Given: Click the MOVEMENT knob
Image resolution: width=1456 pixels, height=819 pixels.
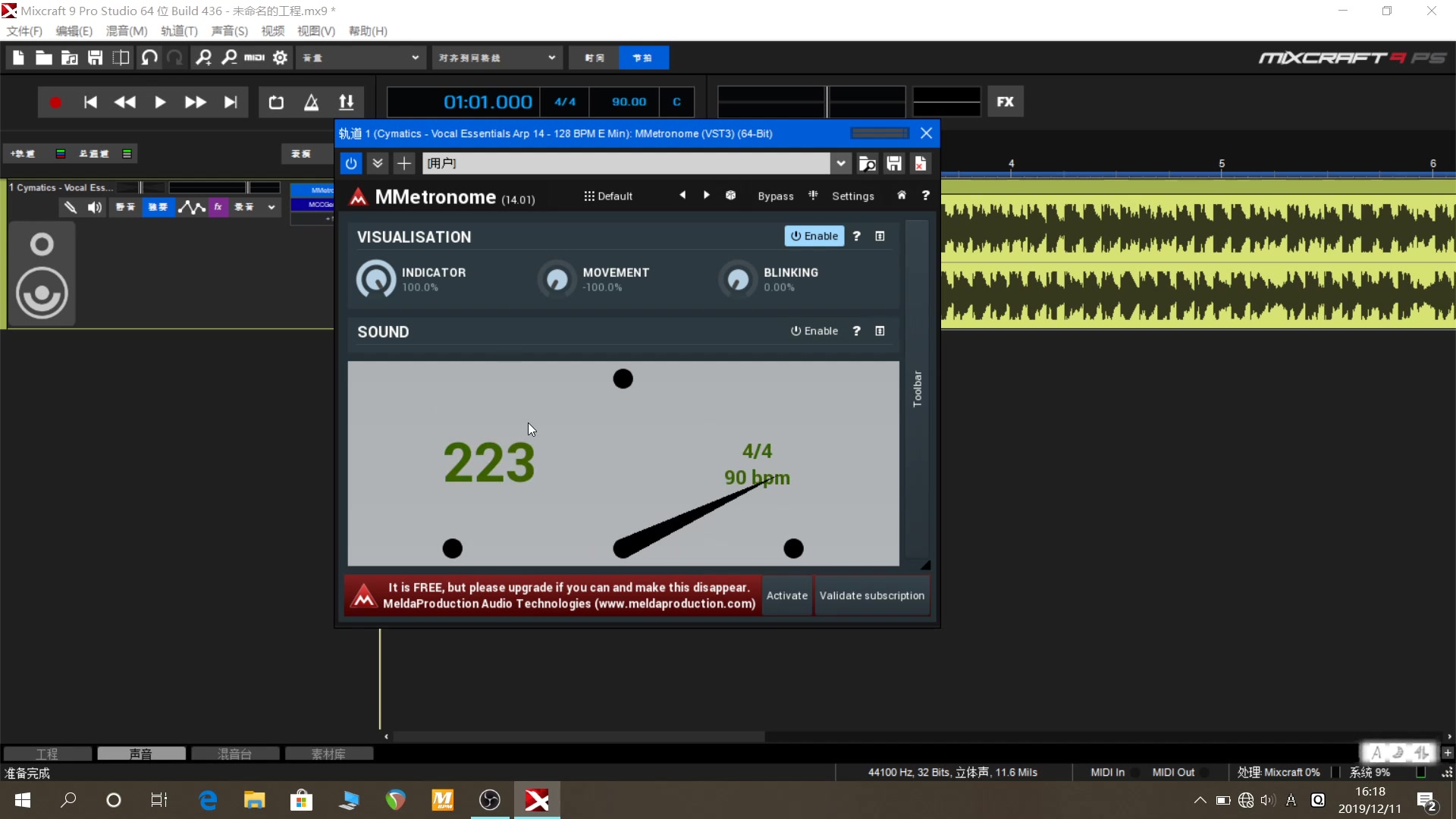Looking at the screenshot, I should pyautogui.click(x=557, y=280).
